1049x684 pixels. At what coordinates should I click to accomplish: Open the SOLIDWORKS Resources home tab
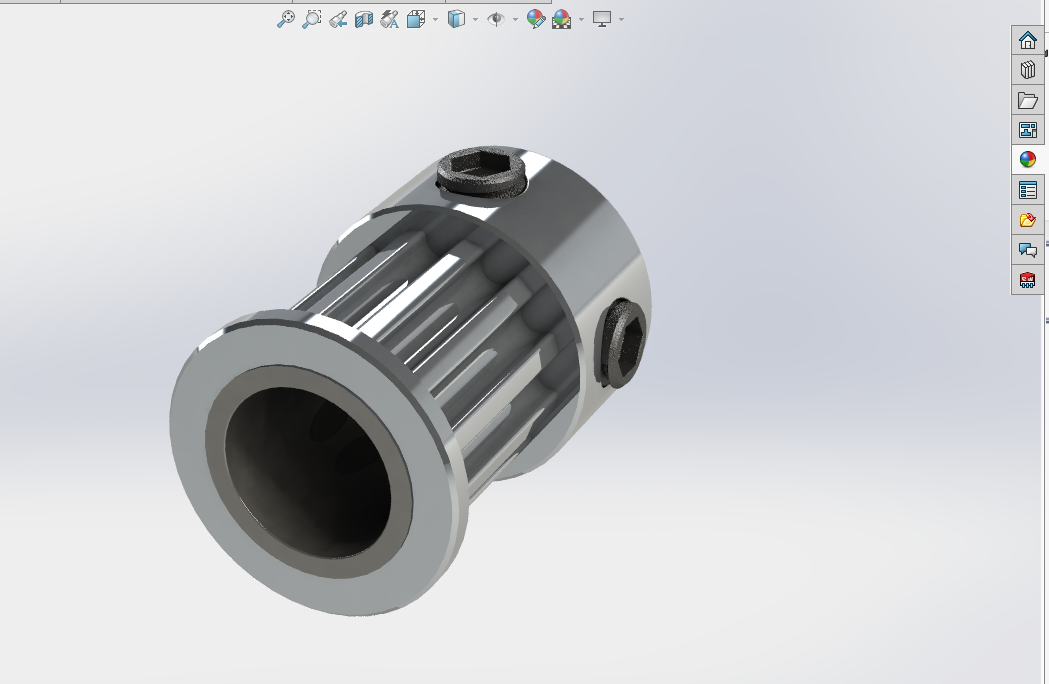click(x=1028, y=40)
